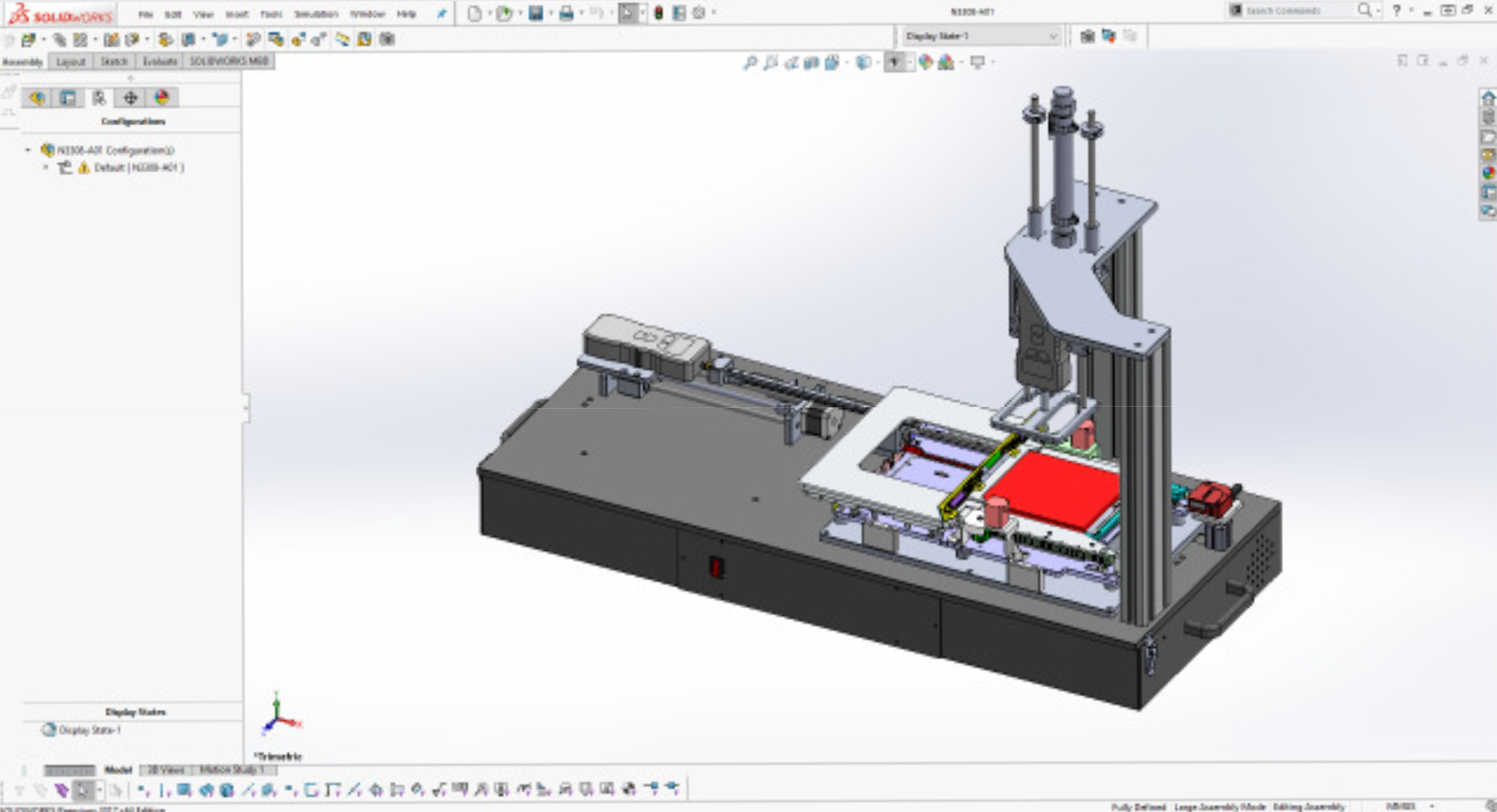Open the Display Style cube icon
This screenshot has height=812, width=1497.
tap(863, 63)
